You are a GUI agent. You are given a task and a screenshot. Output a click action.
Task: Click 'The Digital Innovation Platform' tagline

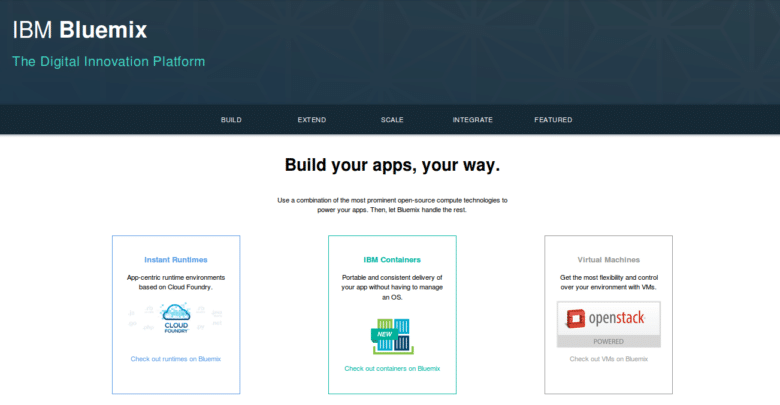pos(108,62)
